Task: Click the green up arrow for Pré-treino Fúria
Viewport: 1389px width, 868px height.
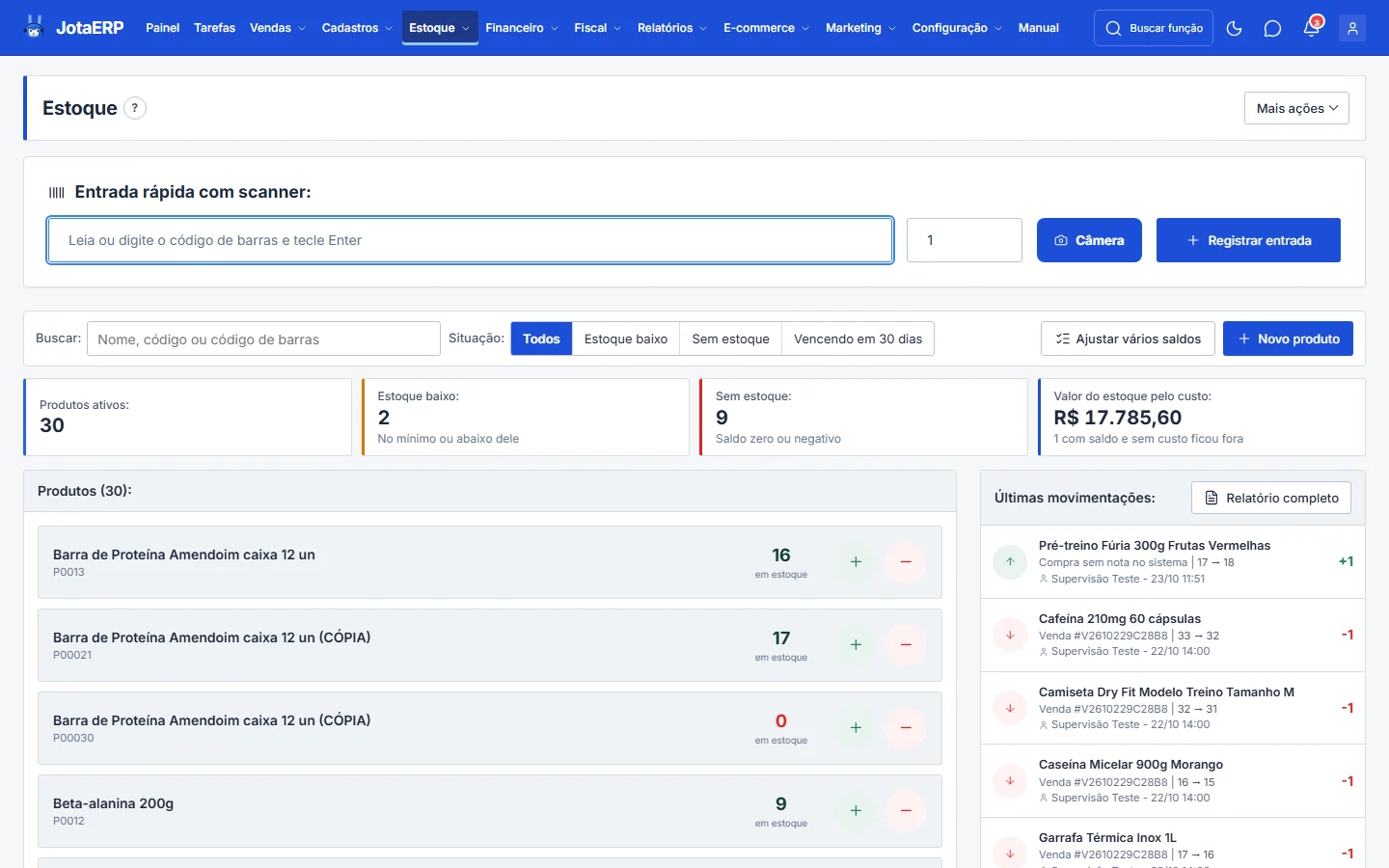Action: point(1010,561)
